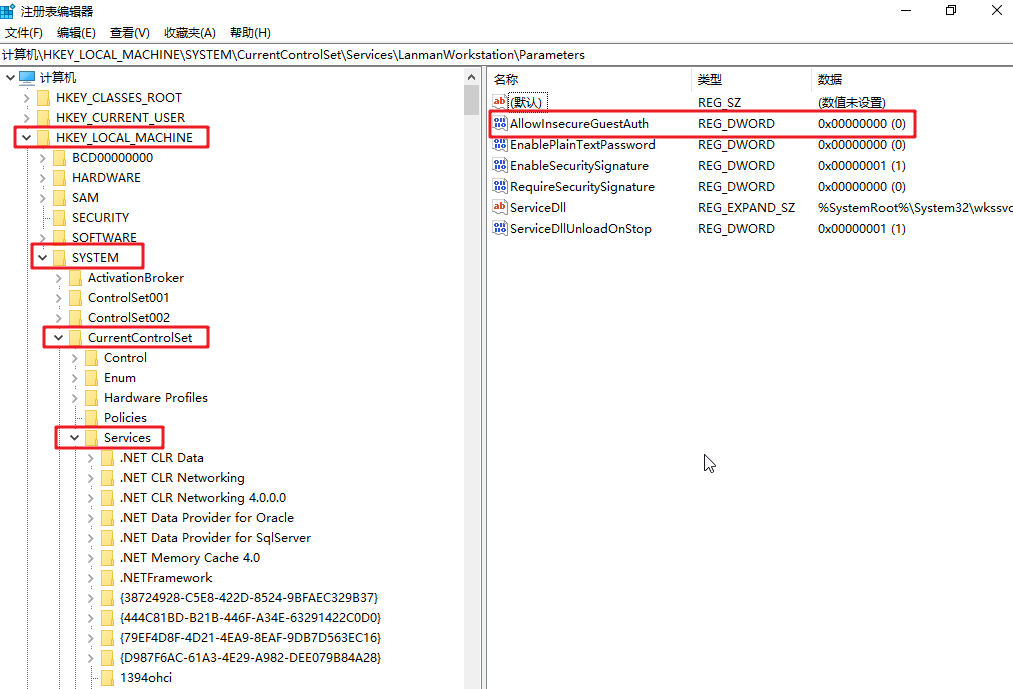Click the (数值未设置) data cell
1013x689 pixels.
click(x=851, y=102)
